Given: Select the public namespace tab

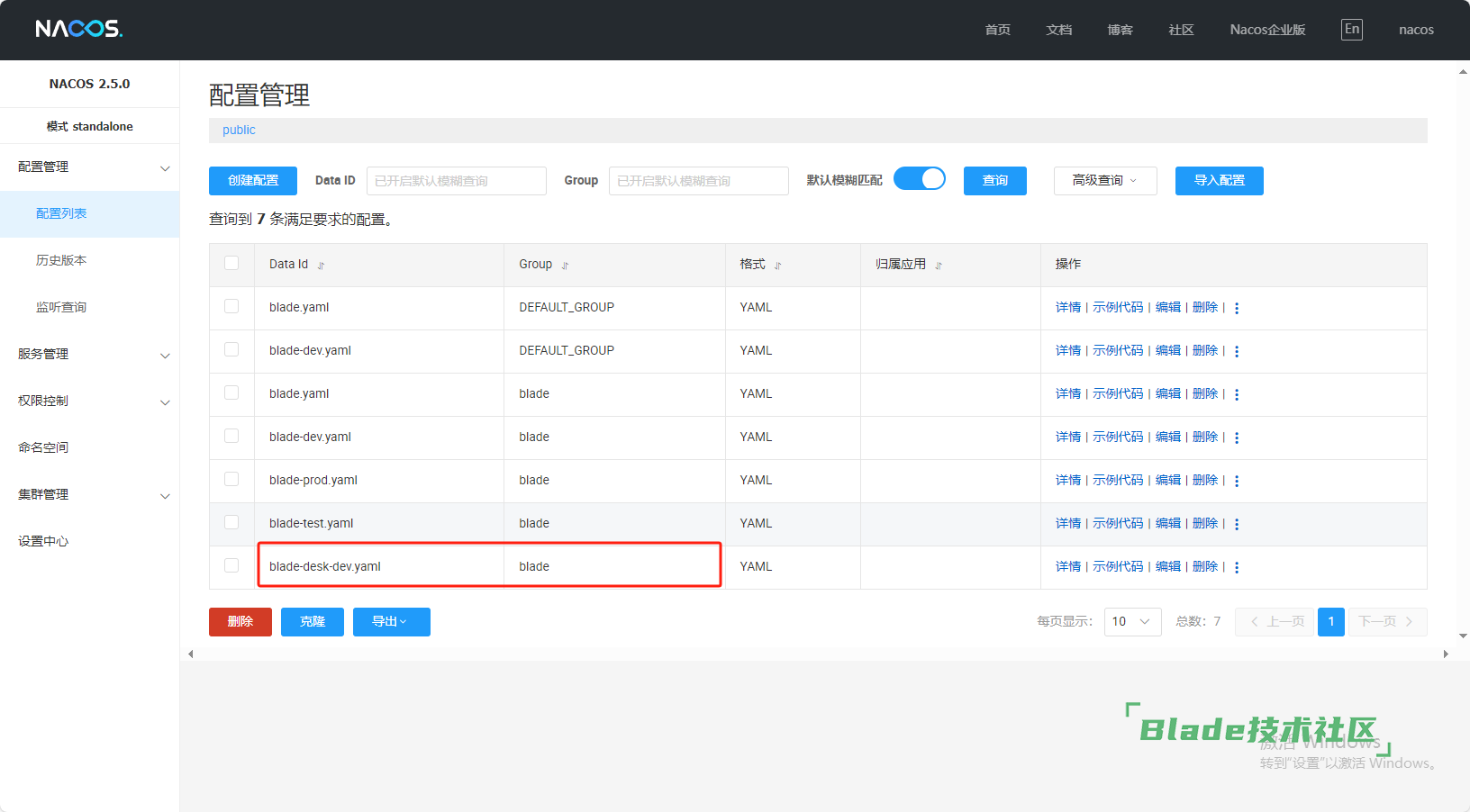Looking at the screenshot, I should pos(239,131).
